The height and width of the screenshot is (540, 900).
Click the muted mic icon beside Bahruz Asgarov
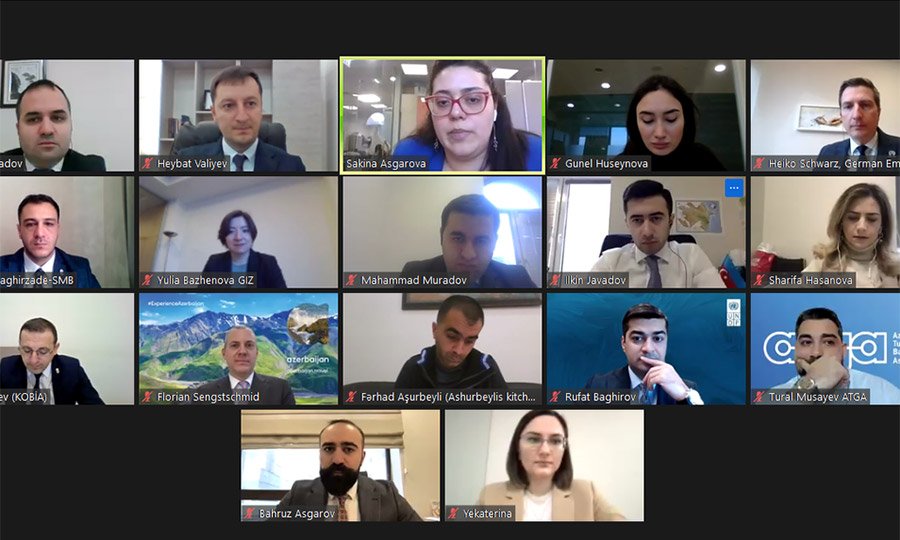pyautogui.click(x=249, y=514)
